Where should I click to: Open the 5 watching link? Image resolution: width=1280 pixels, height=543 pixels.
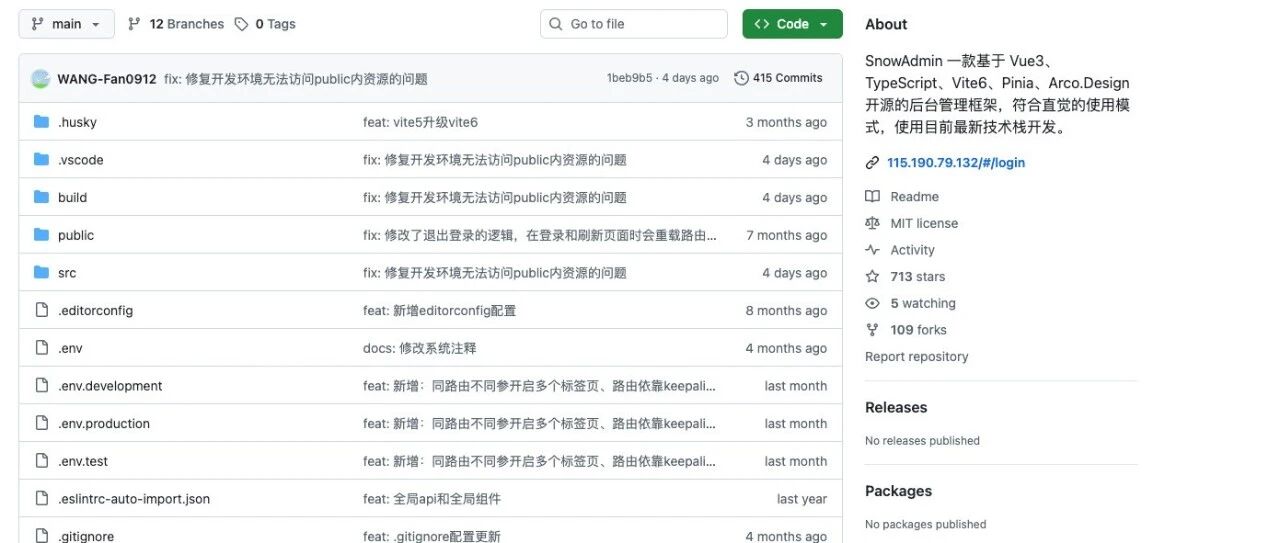pos(923,303)
